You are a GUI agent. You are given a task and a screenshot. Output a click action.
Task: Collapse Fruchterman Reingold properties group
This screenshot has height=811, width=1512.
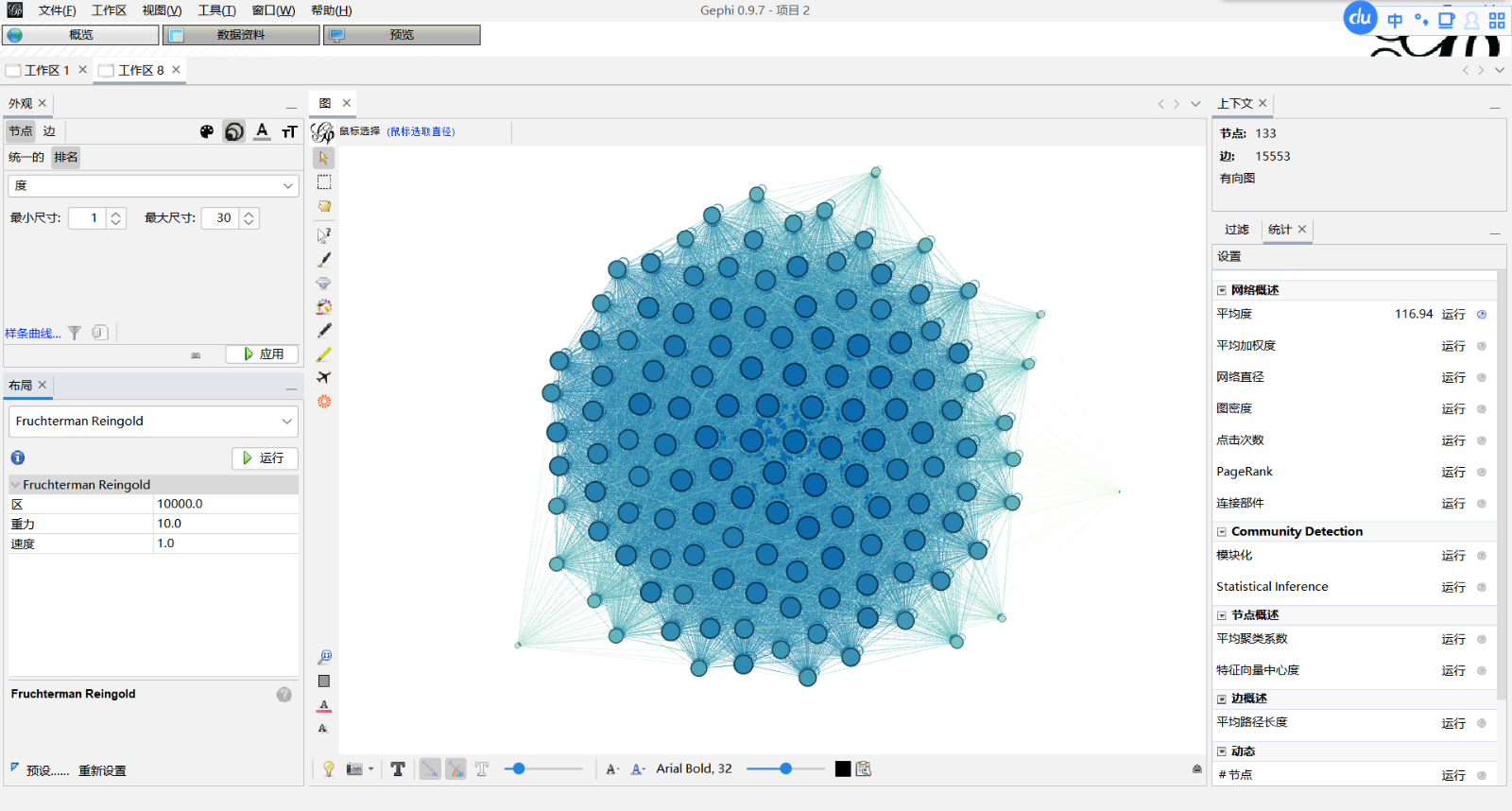(x=15, y=485)
